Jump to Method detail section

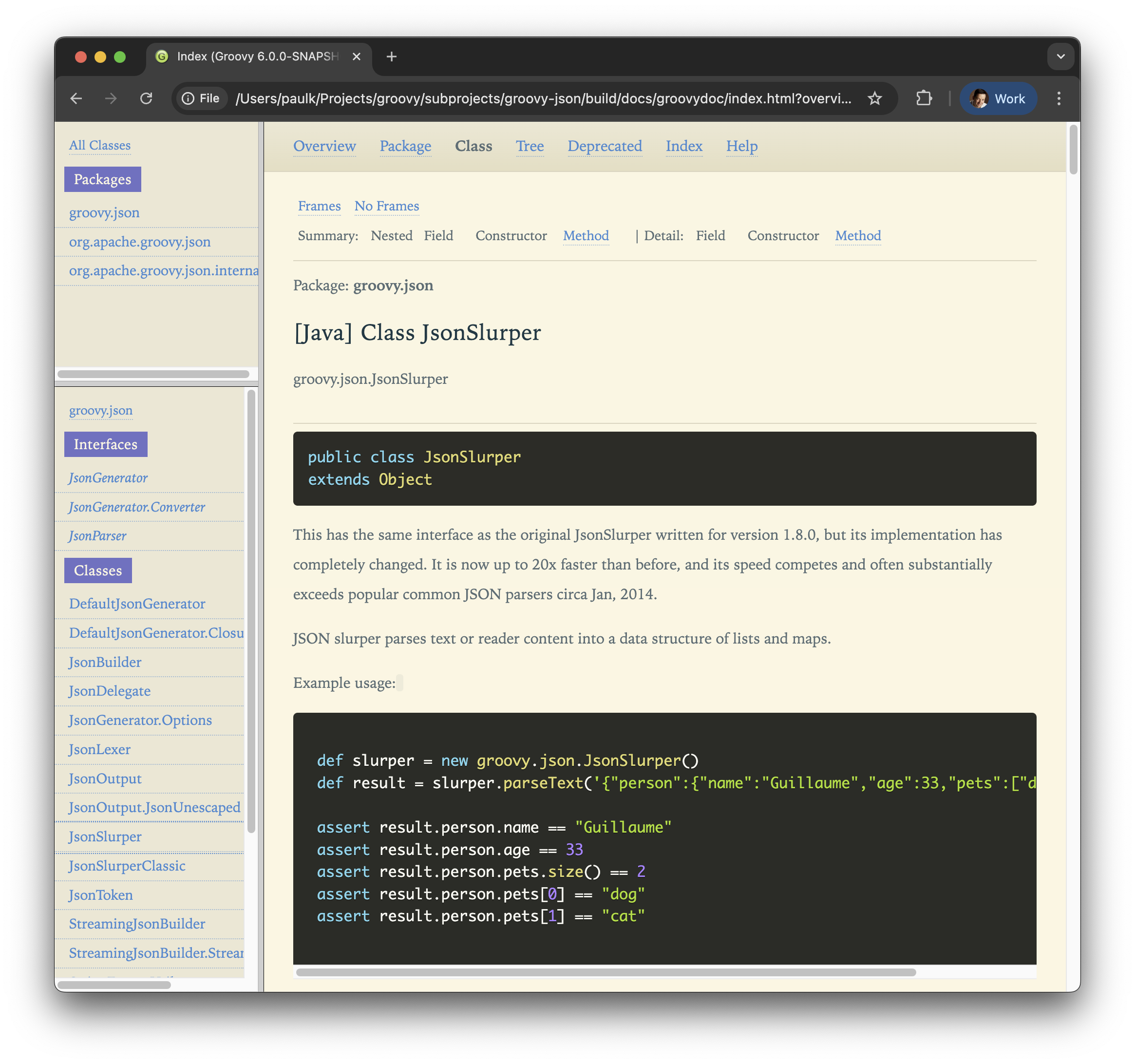[x=857, y=236]
